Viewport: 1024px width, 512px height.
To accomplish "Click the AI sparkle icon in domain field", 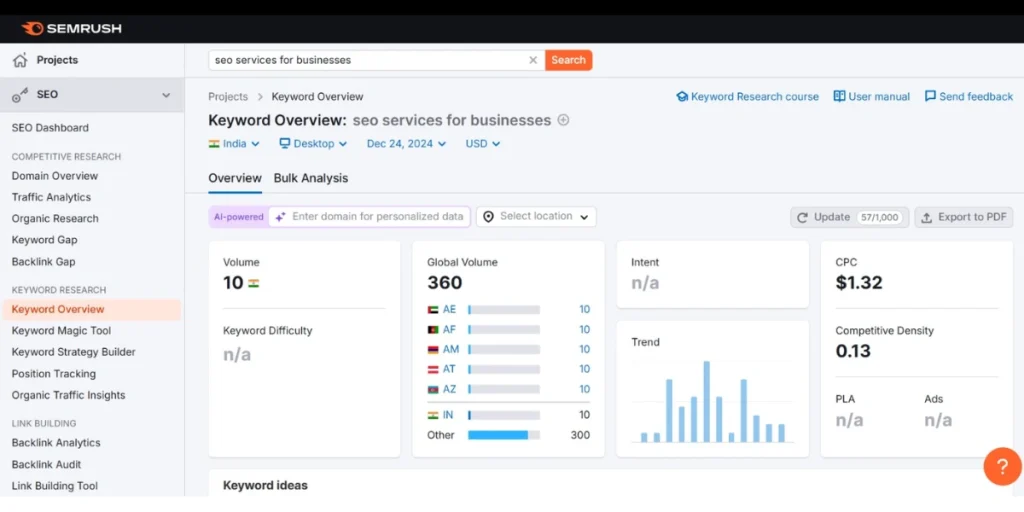I will pyautogui.click(x=280, y=217).
